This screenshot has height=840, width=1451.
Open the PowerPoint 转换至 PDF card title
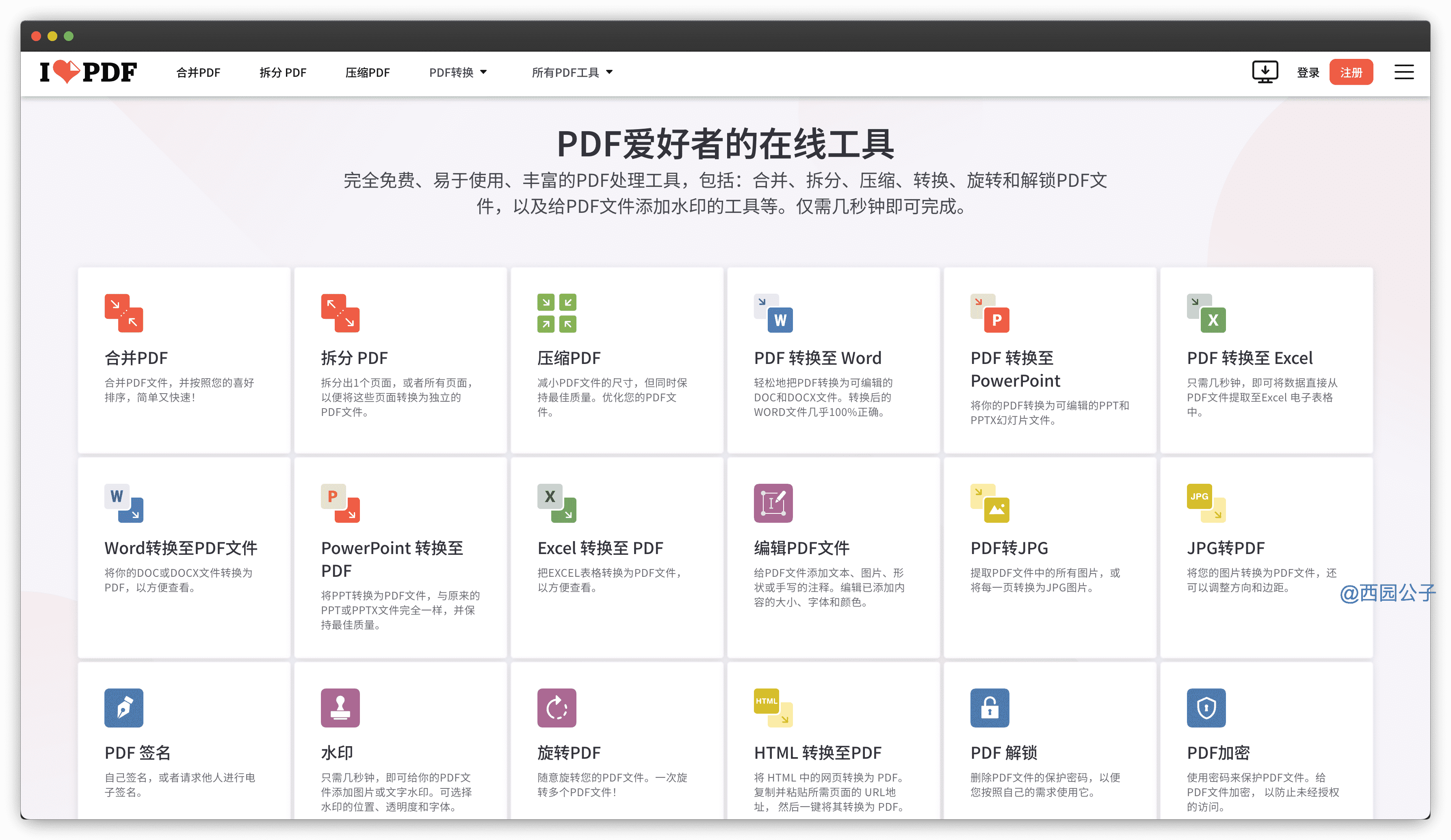click(x=392, y=560)
